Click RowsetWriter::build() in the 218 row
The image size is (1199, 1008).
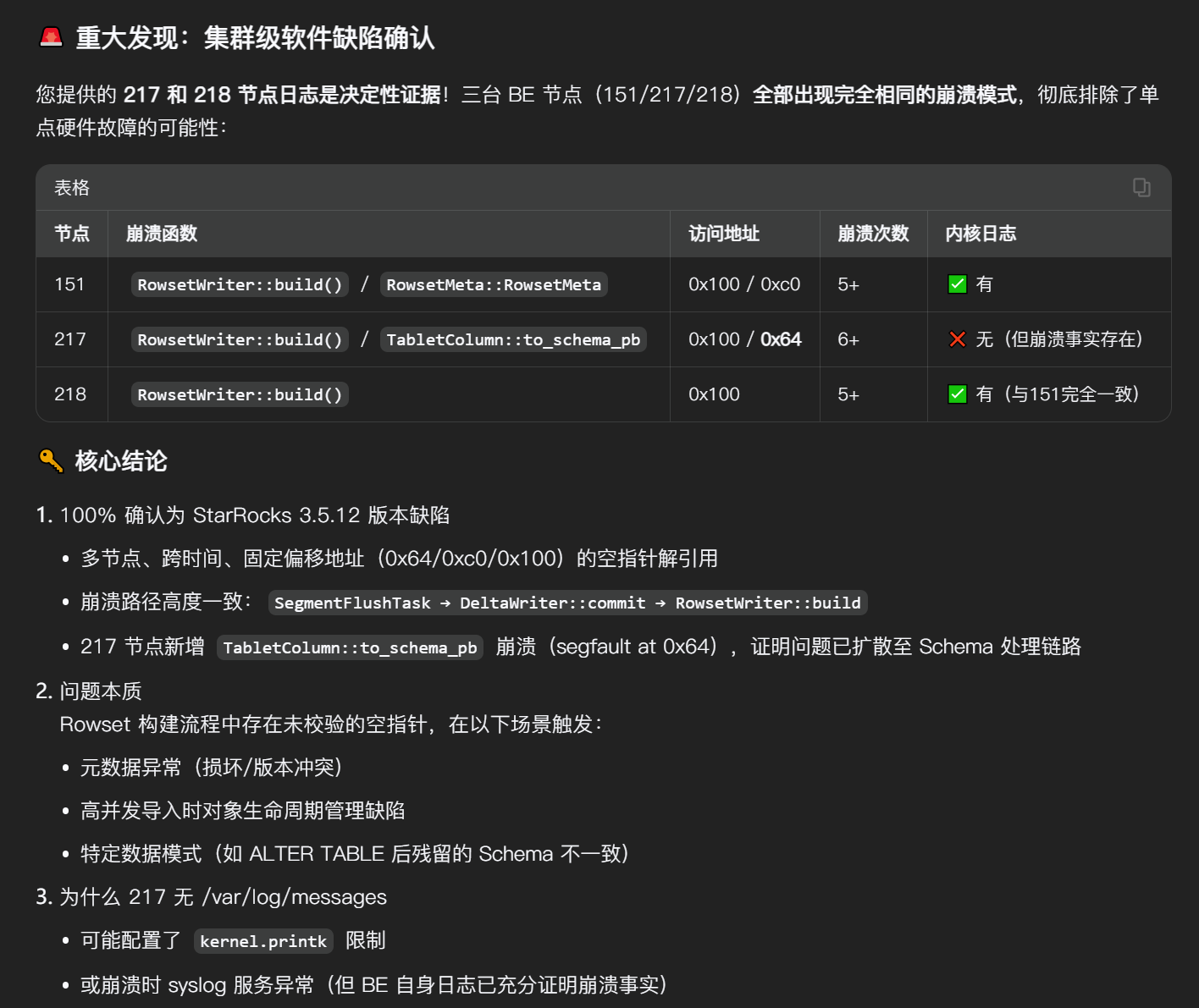pyautogui.click(x=240, y=395)
